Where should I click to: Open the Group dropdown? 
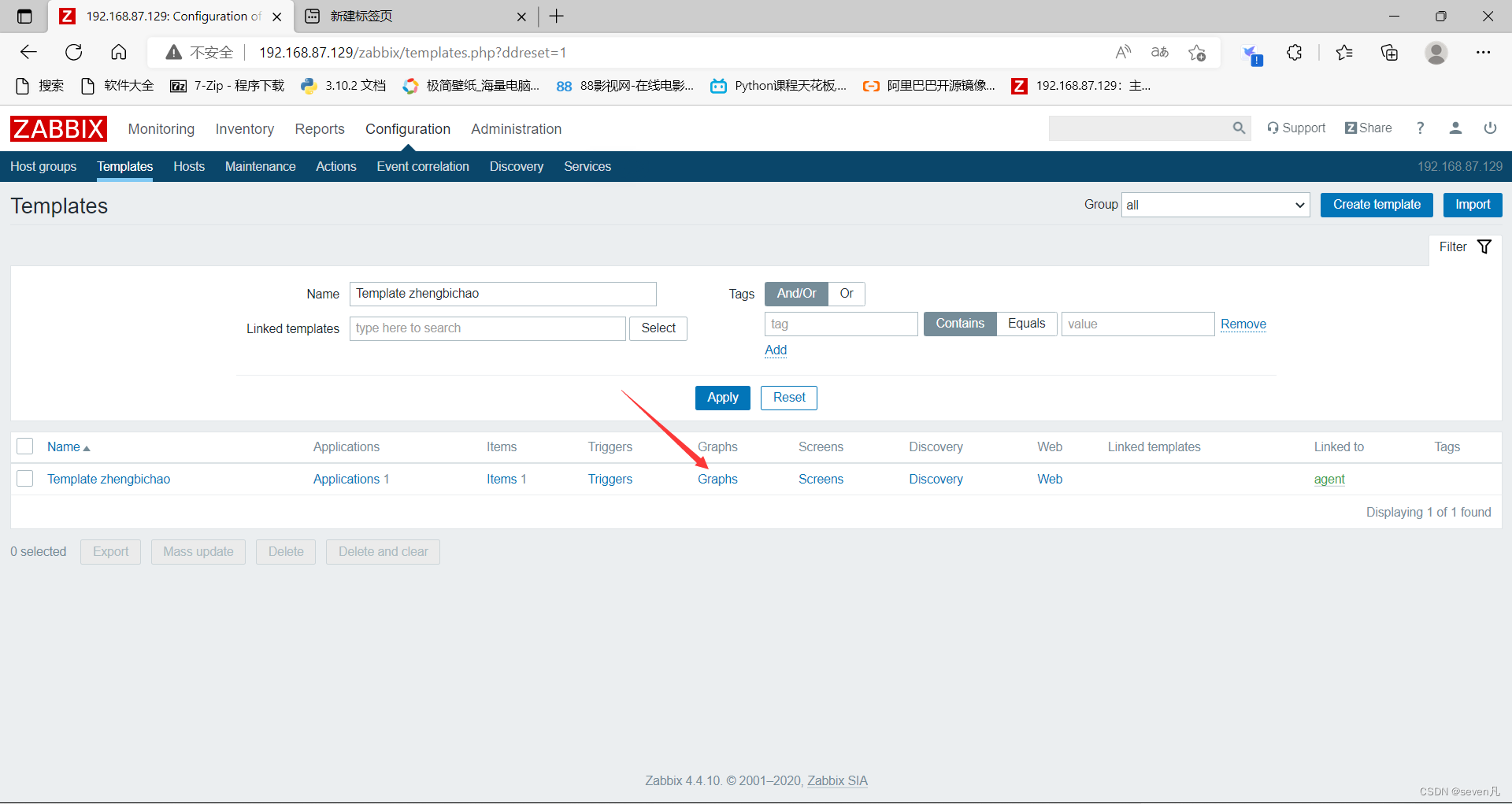1215,205
